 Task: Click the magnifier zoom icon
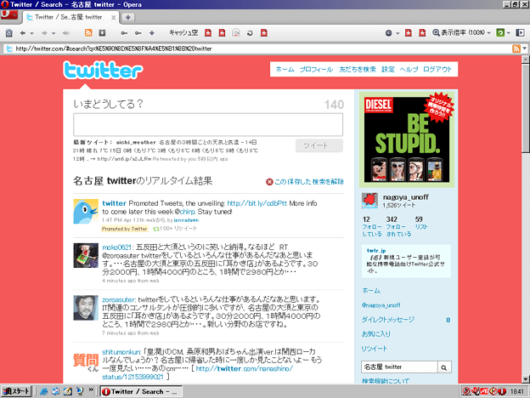coord(436,33)
